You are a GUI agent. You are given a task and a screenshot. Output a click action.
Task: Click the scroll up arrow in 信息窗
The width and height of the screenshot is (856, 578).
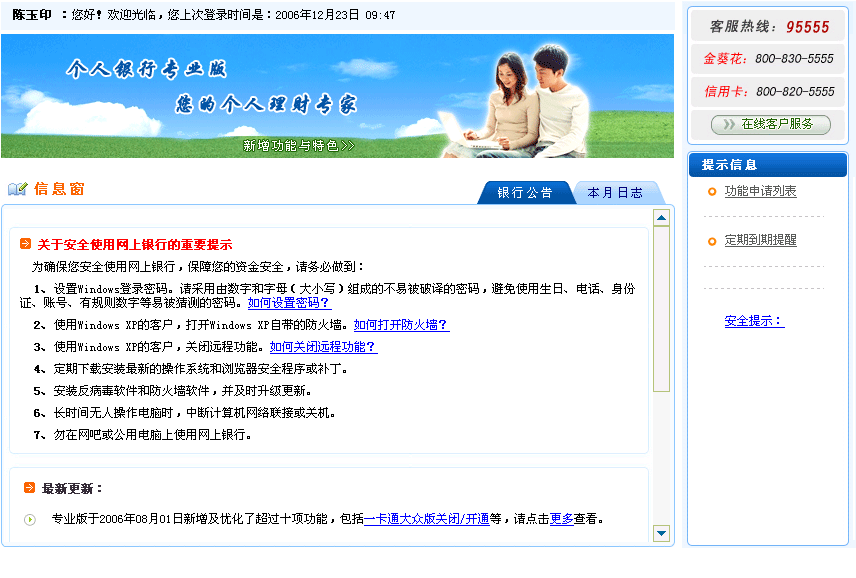pyautogui.click(x=661, y=217)
